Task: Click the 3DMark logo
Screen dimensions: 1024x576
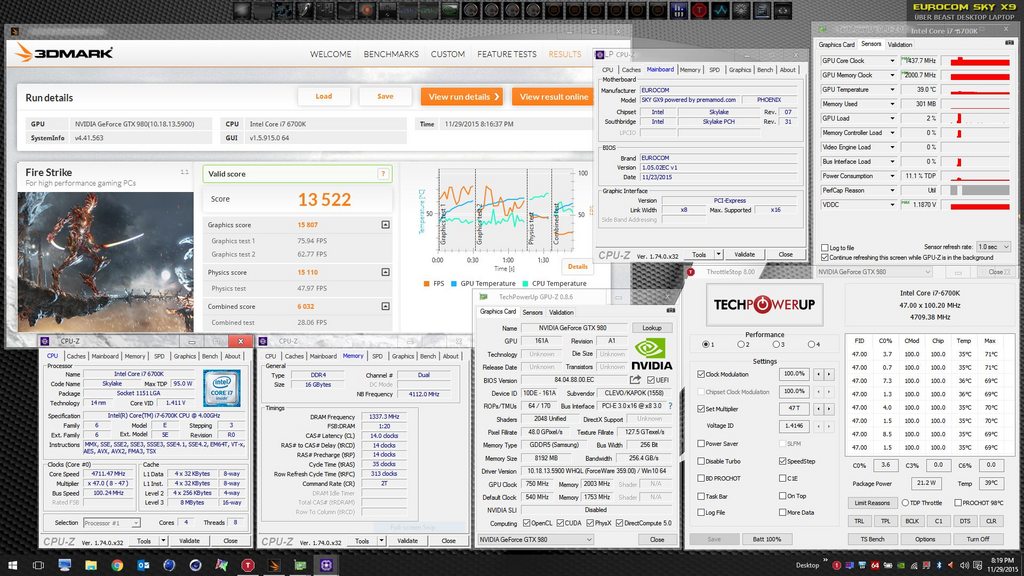Action: (x=64, y=53)
